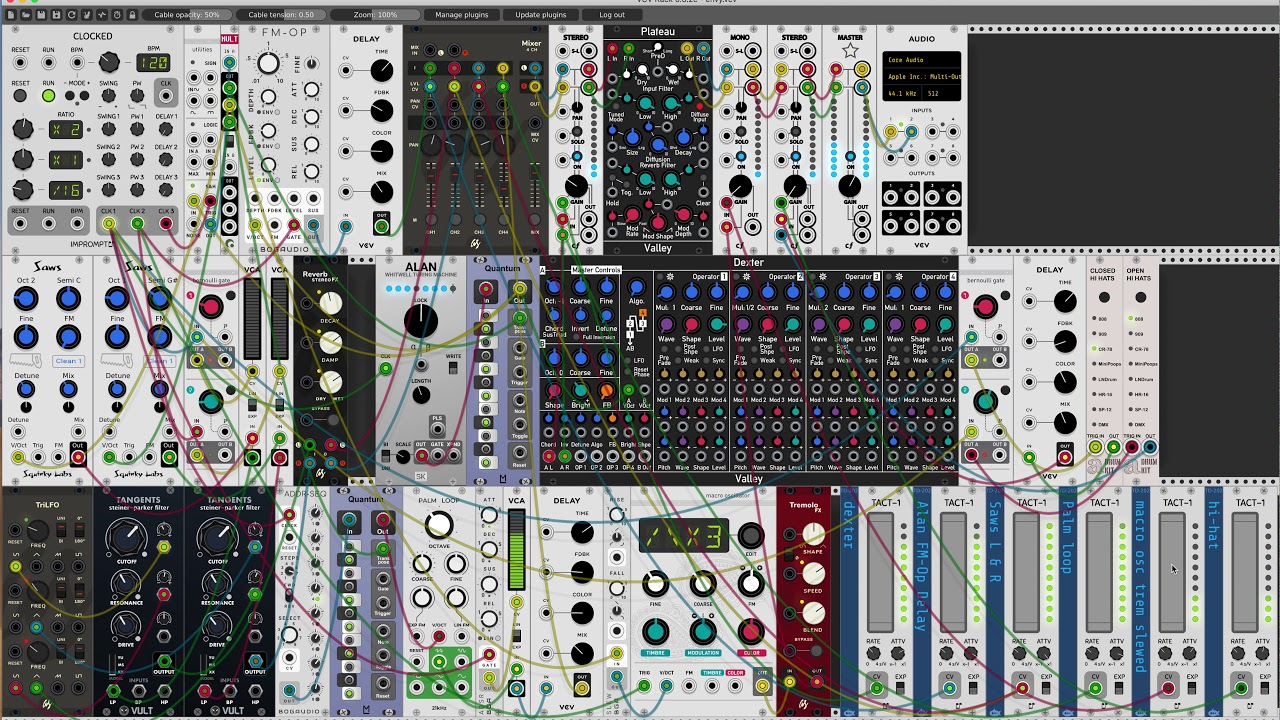Click the green OUT jack on top Delay module
The height and width of the screenshot is (720, 1280).
(x=381, y=225)
